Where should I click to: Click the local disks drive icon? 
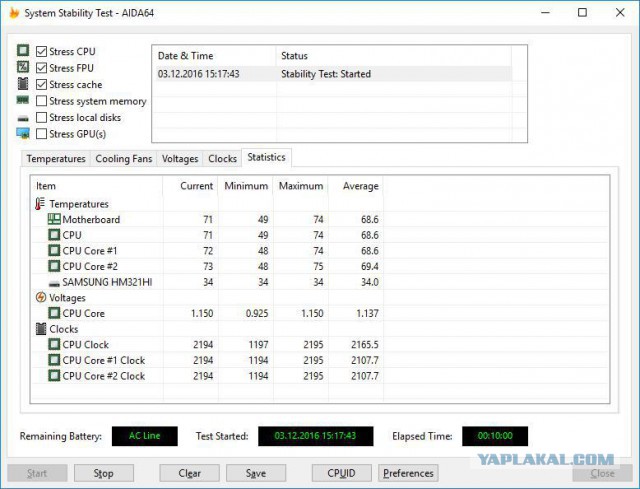pos(23,119)
